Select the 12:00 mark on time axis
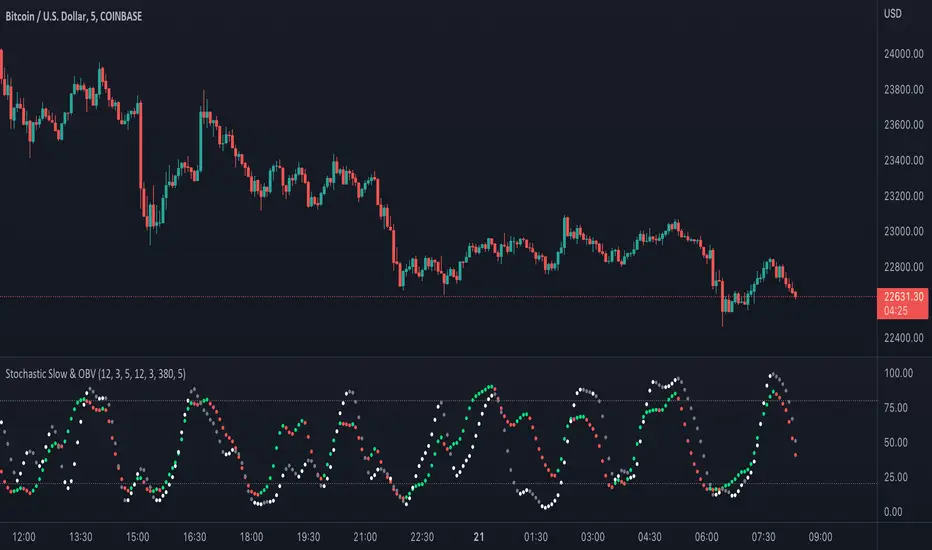932x550 pixels. 26,536
